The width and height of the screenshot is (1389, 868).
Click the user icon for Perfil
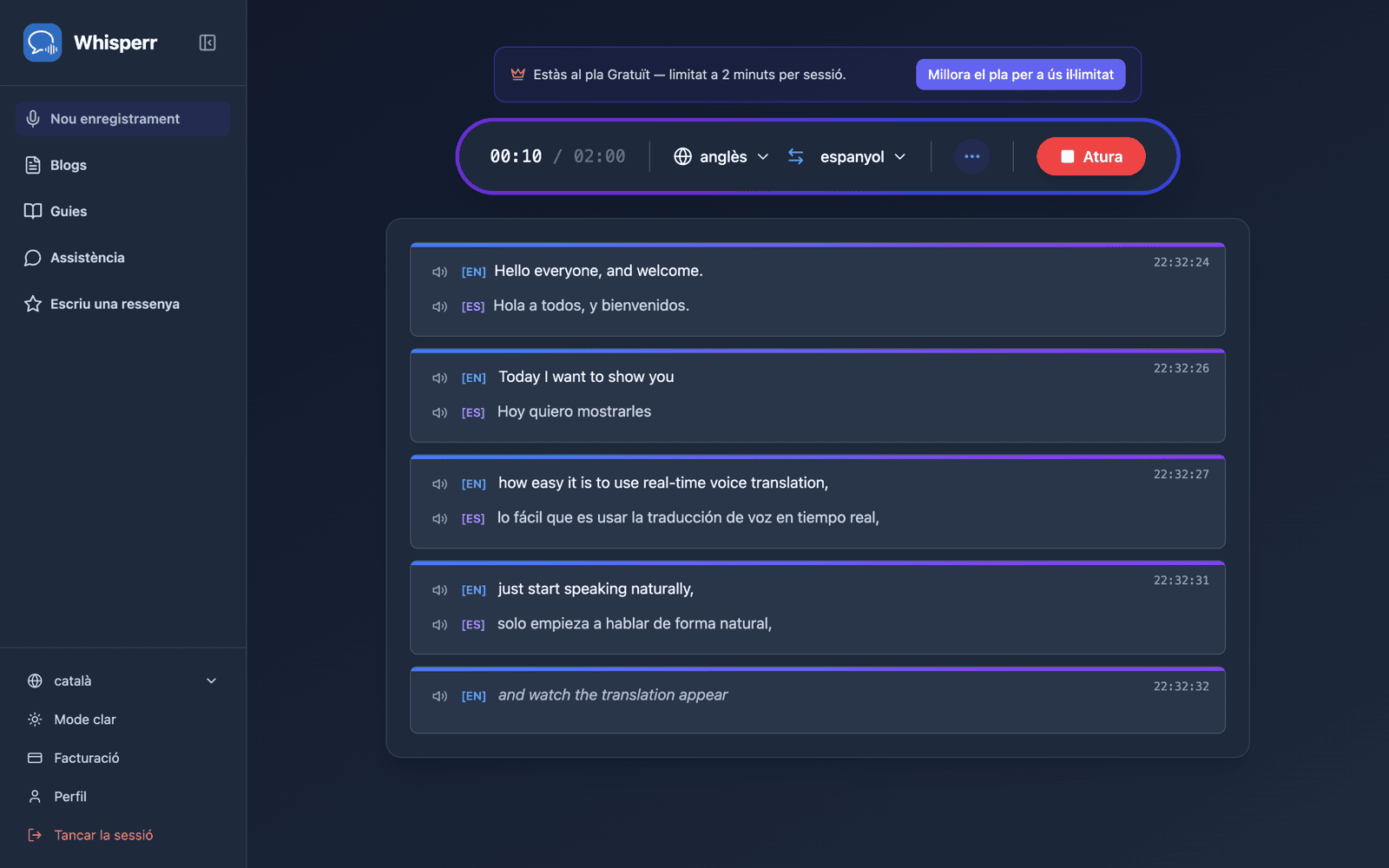(x=35, y=796)
